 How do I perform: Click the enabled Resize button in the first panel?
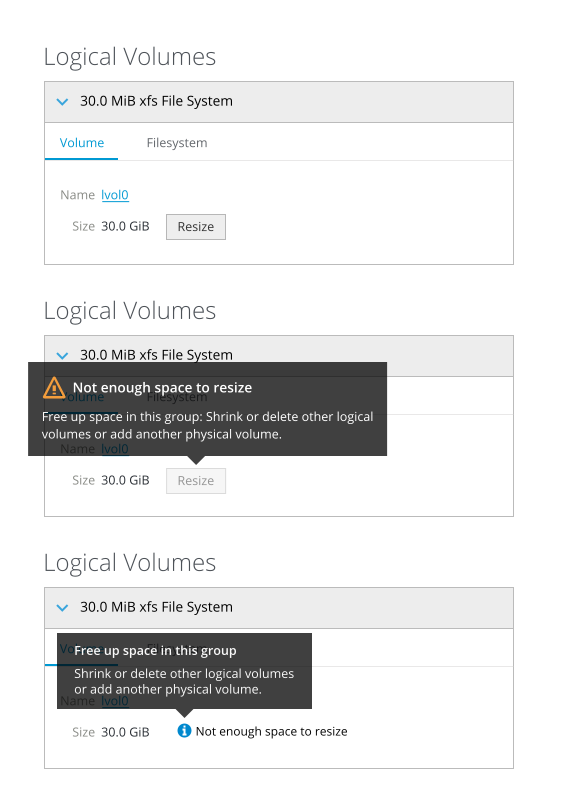[x=196, y=227]
